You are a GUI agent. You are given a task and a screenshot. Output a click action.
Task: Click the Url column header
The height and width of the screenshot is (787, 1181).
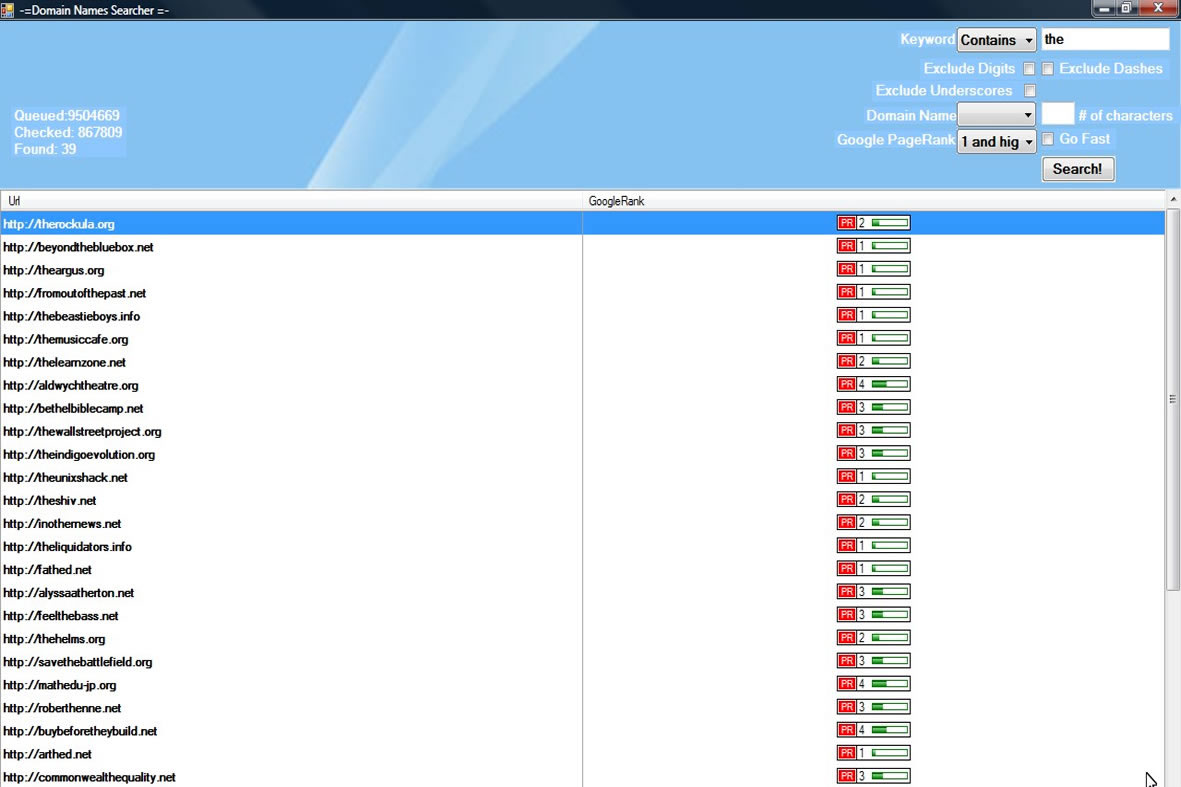tap(291, 201)
